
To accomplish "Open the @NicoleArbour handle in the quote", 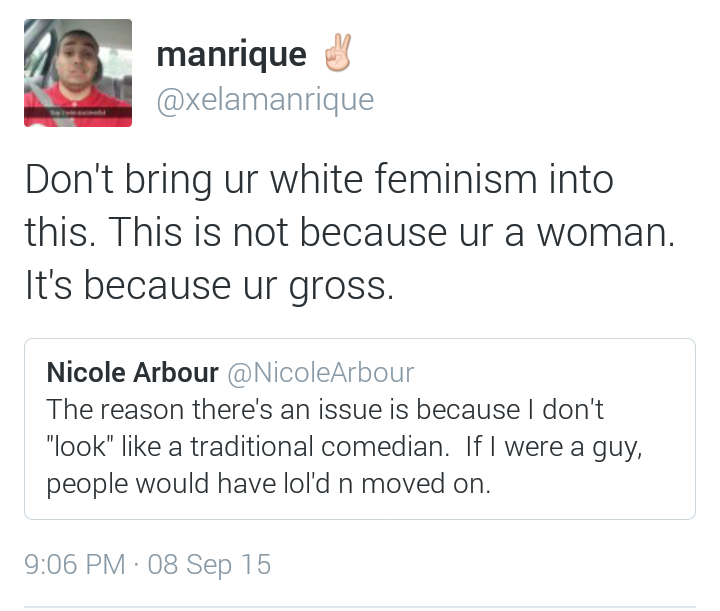I will pos(321,374).
